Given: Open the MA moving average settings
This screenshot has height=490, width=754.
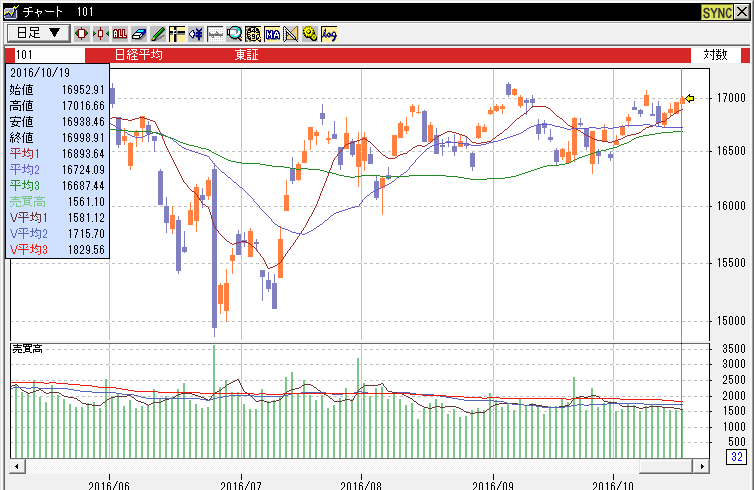Looking at the screenshot, I should pos(272,33).
